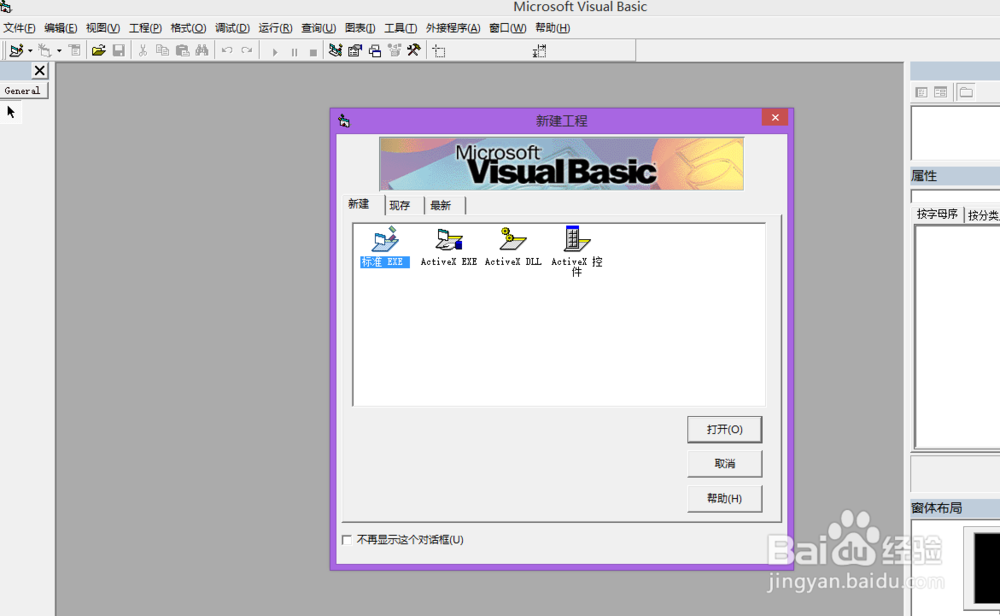
Task: Open the 查询(U) menu
Action: (x=318, y=28)
